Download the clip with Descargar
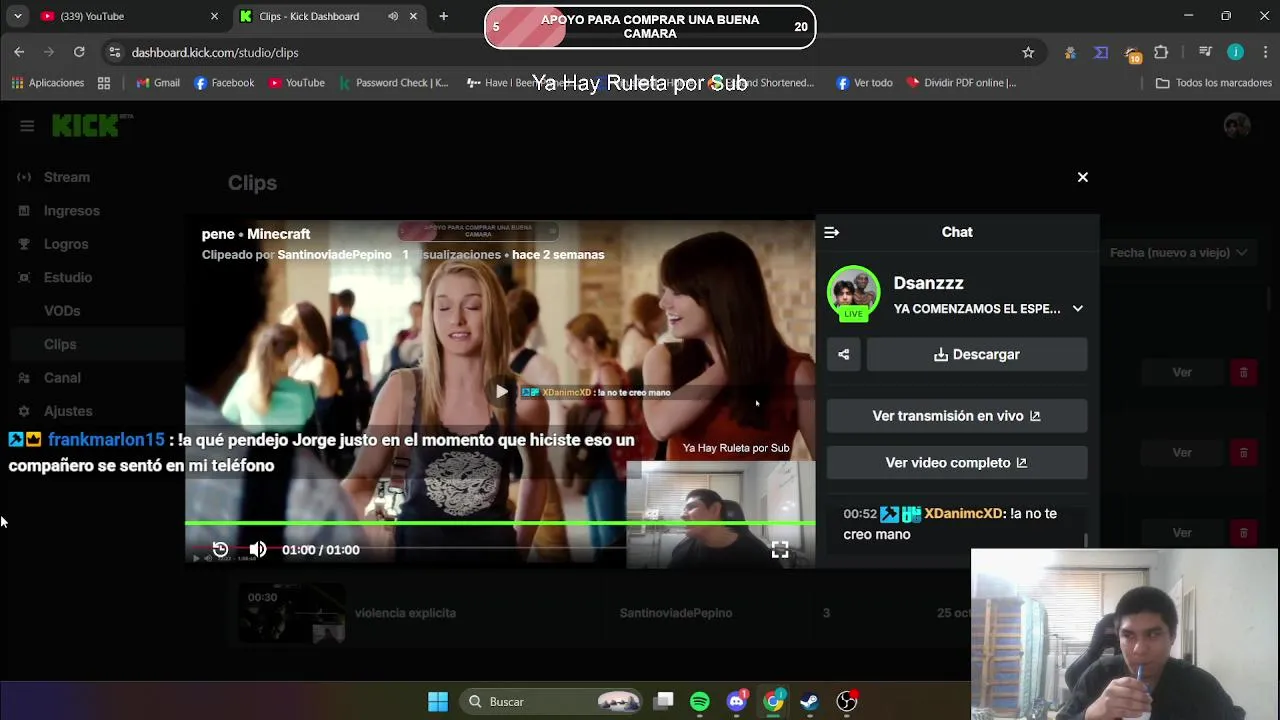This screenshot has width=1280, height=720. pyautogui.click(x=977, y=354)
